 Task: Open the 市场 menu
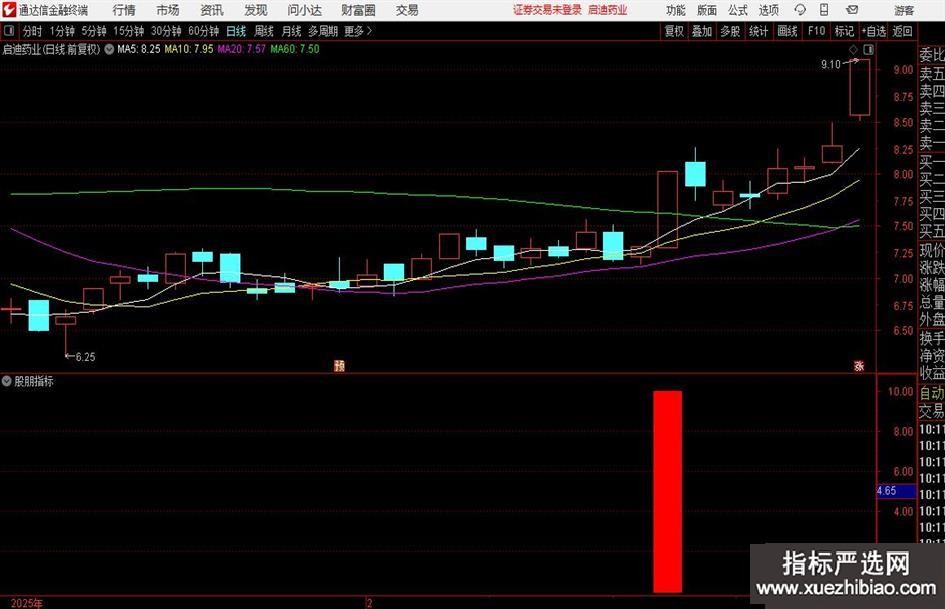pyautogui.click(x=168, y=10)
